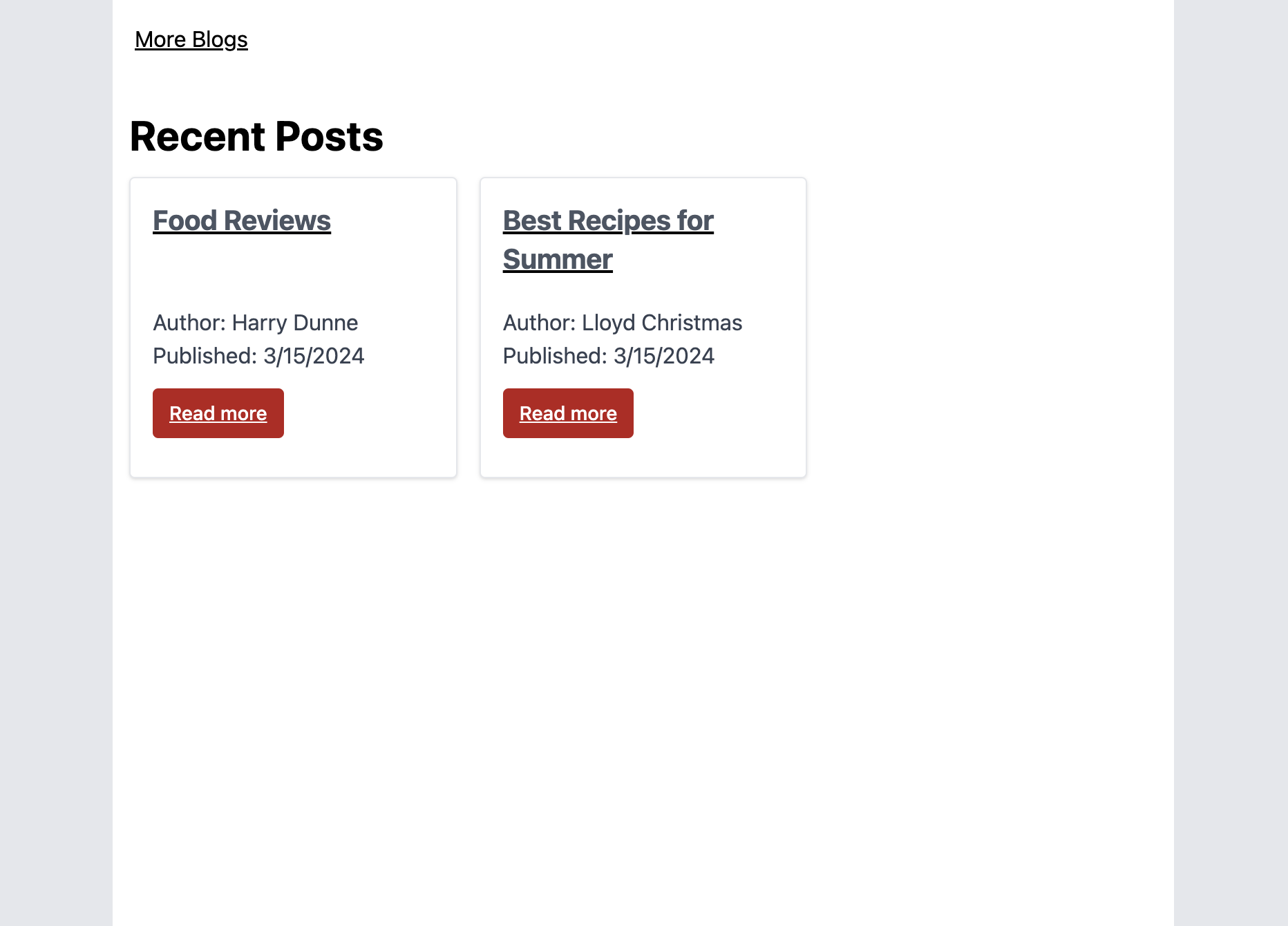
Task: Select the Author: Harry Dunne text
Action: [255, 323]
